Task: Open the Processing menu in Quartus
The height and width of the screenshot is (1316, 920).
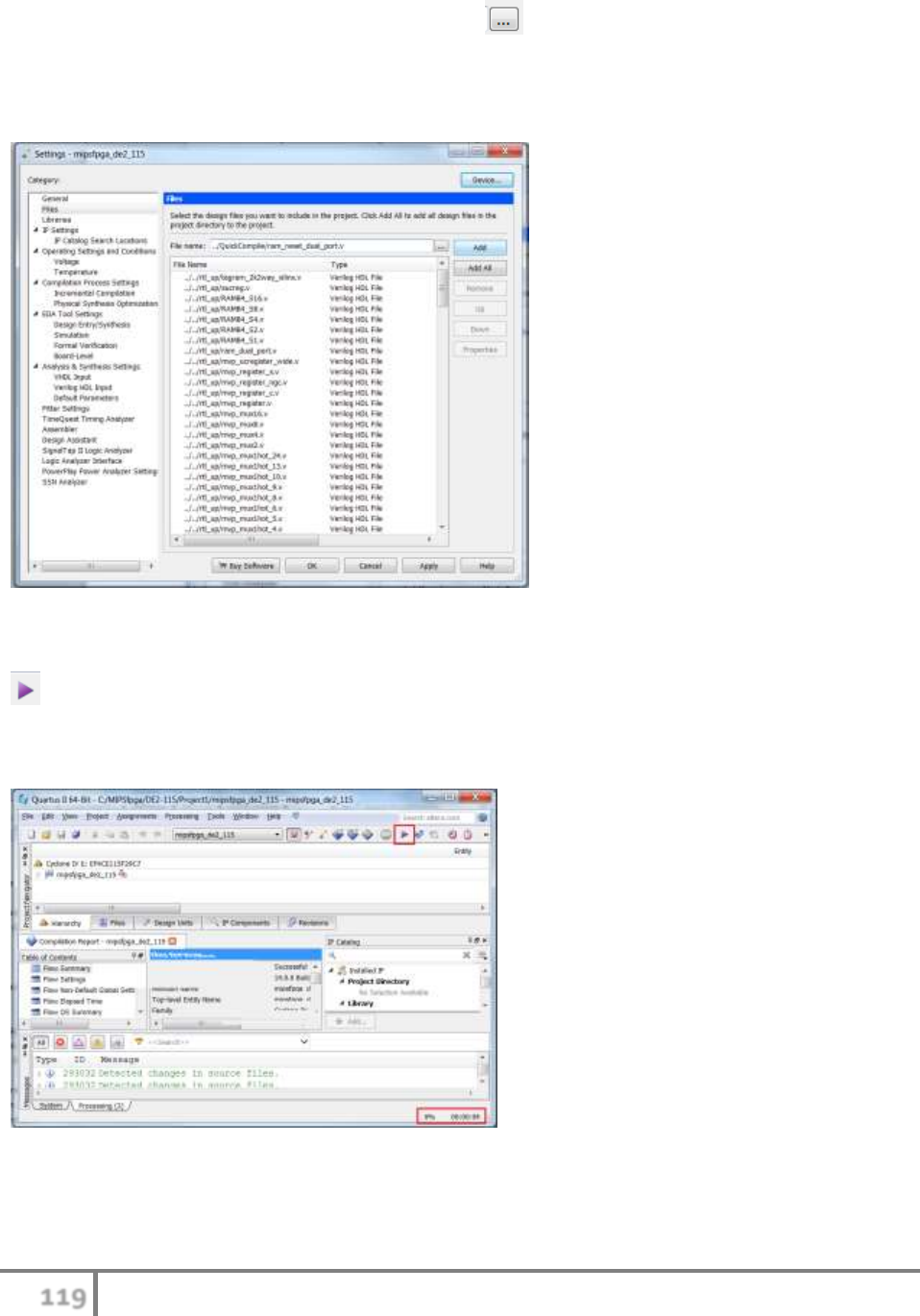Action: [182, 816]
